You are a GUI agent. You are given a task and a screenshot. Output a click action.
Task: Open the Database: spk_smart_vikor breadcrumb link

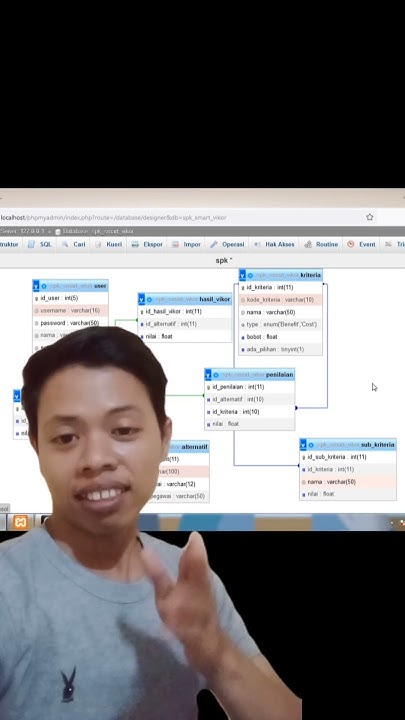click(94, 231)
